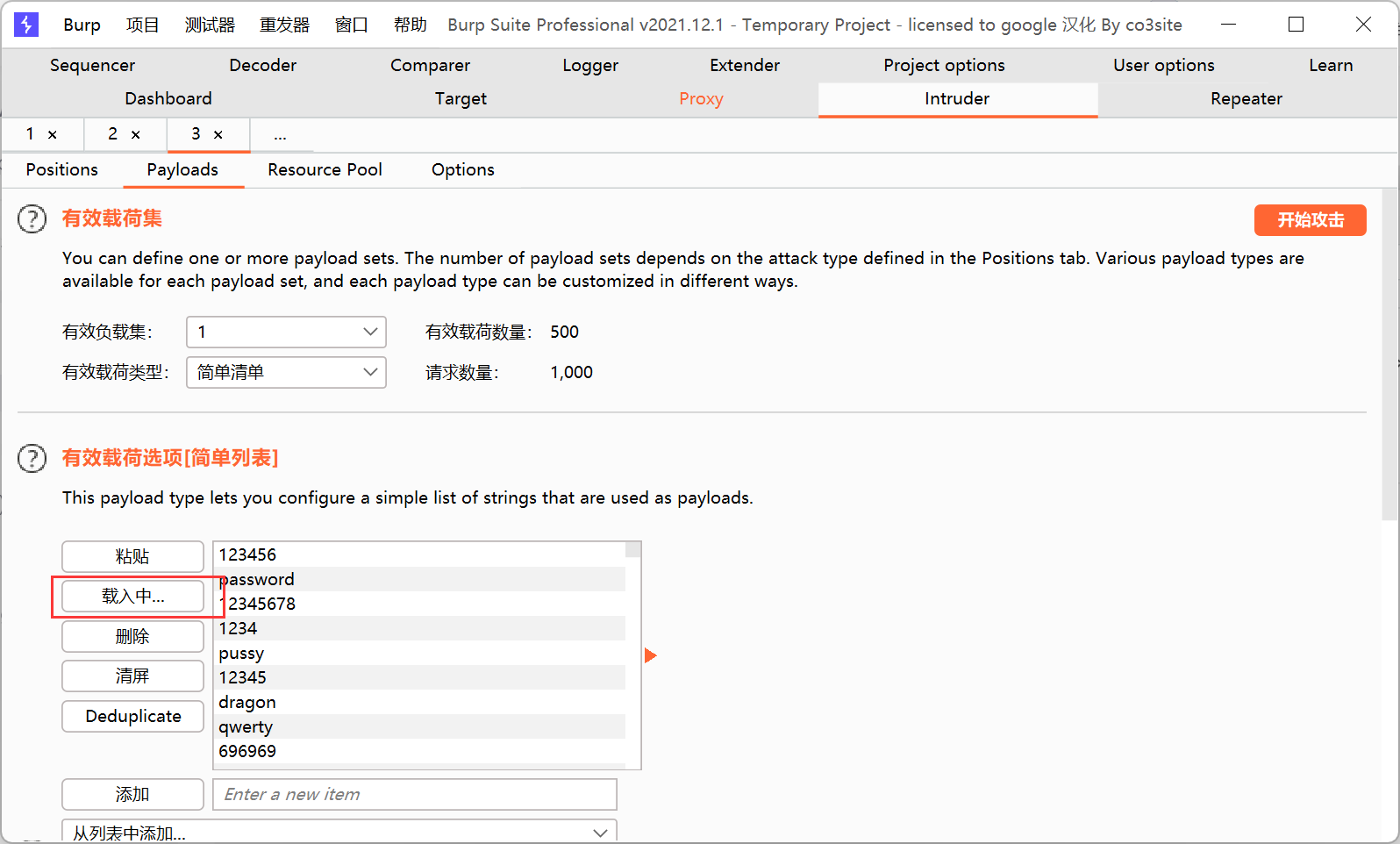Open the 项目 menu
Screen dimensions: 1400x844
(x=143, y=25)
